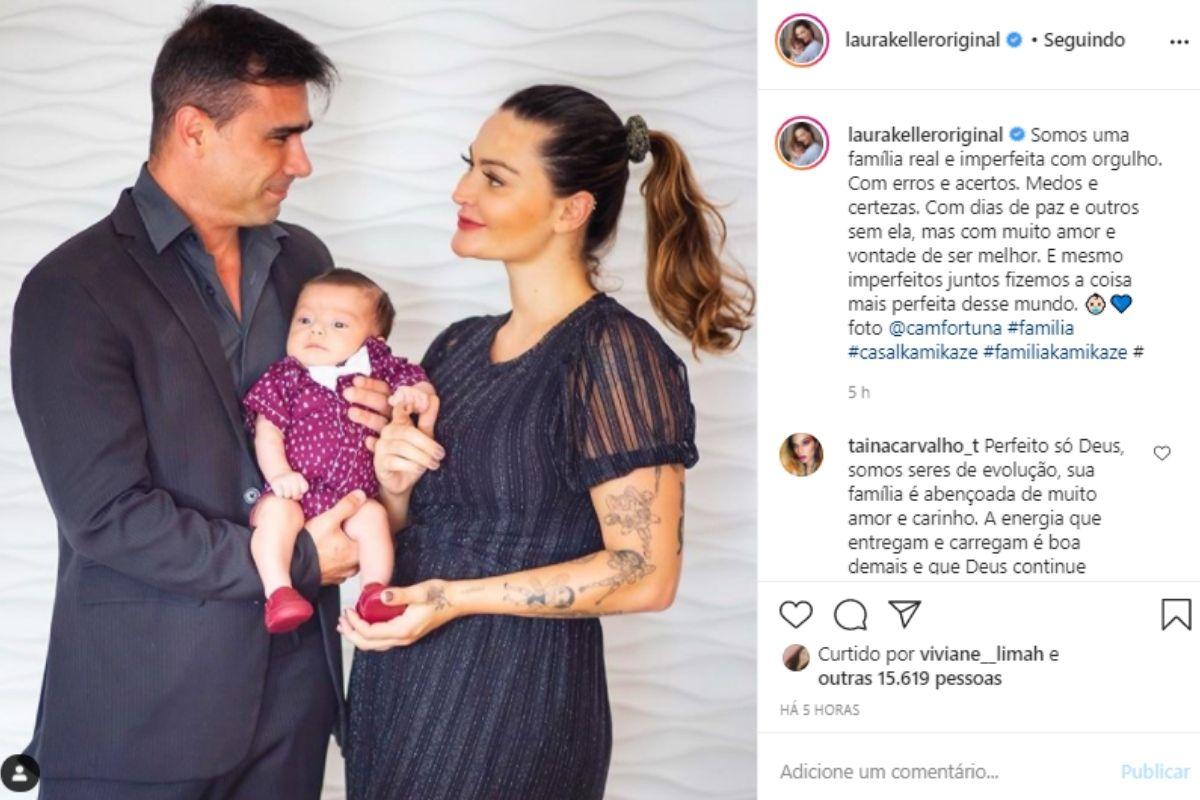Open comments via speech bubble icon
The height and width of the screenshot is (800, 1200).
pyautogui.click(x=850, y=614)
